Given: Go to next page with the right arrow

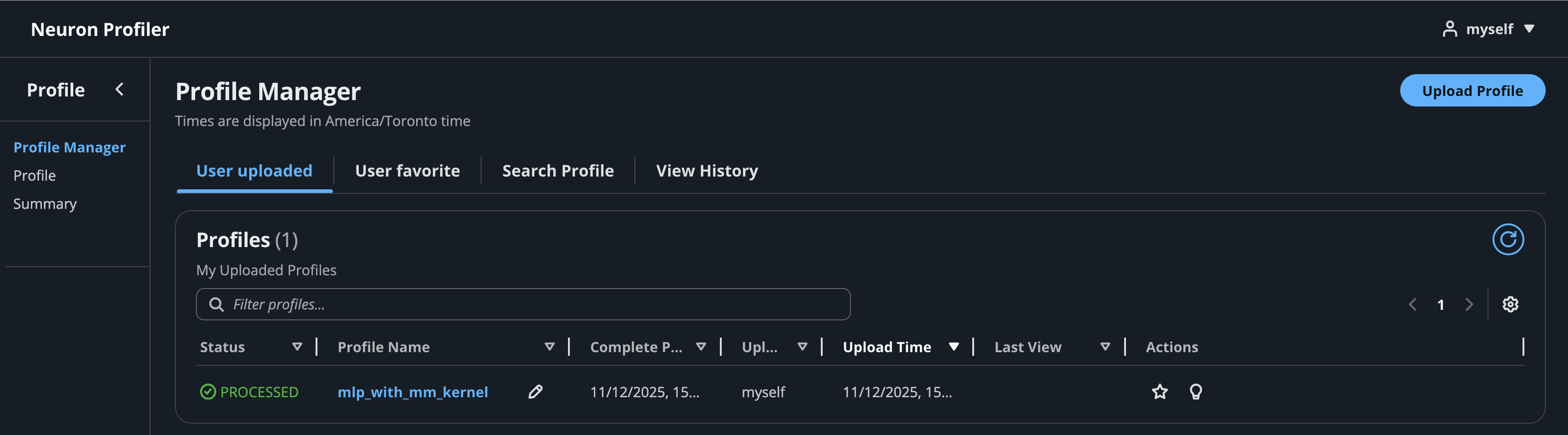Looking at the screenshot, I should (x=1469, y=304).
